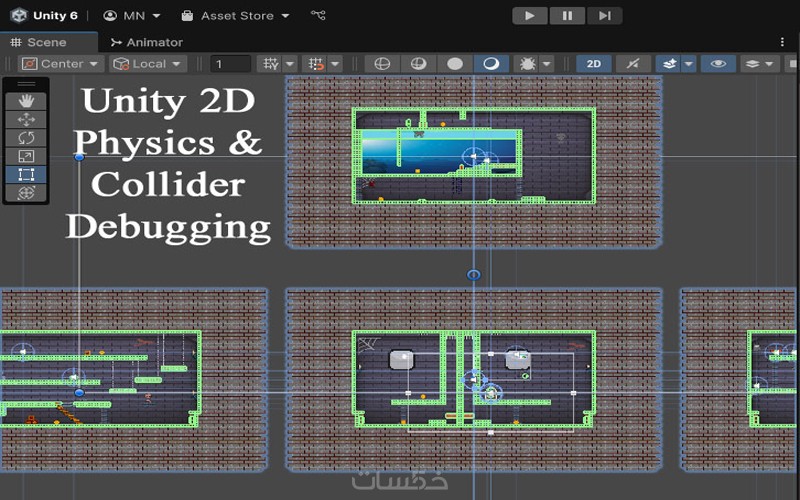Viewport: 800px width, 500px height.
Task: Switch to the Animator tab
Action: pyautogui.click(x=147, y=42)
